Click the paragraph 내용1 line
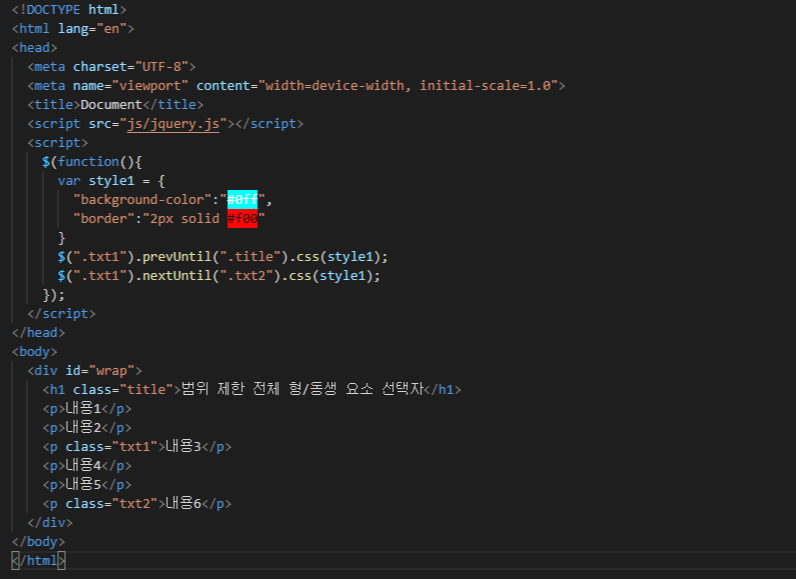The width and height of the screenshot is (796, 579). (x=87, y=408)
